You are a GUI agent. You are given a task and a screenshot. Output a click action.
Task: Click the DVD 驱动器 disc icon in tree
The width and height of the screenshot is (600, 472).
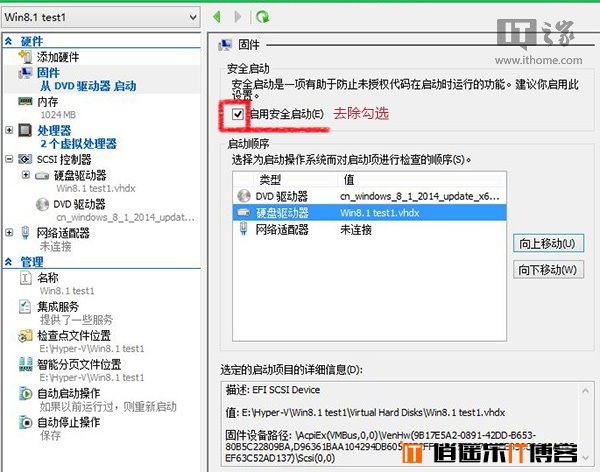[42, 204]
